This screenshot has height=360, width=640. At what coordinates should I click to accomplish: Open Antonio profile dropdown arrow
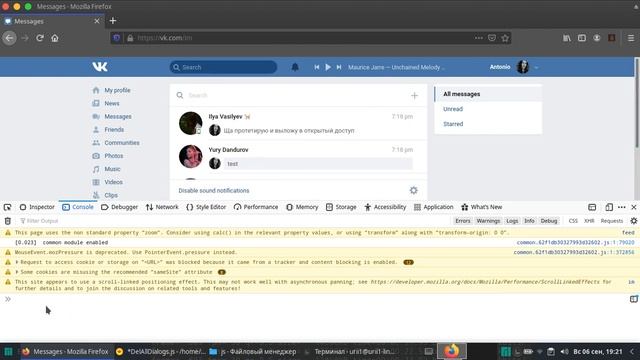click(x=536, y=67)
